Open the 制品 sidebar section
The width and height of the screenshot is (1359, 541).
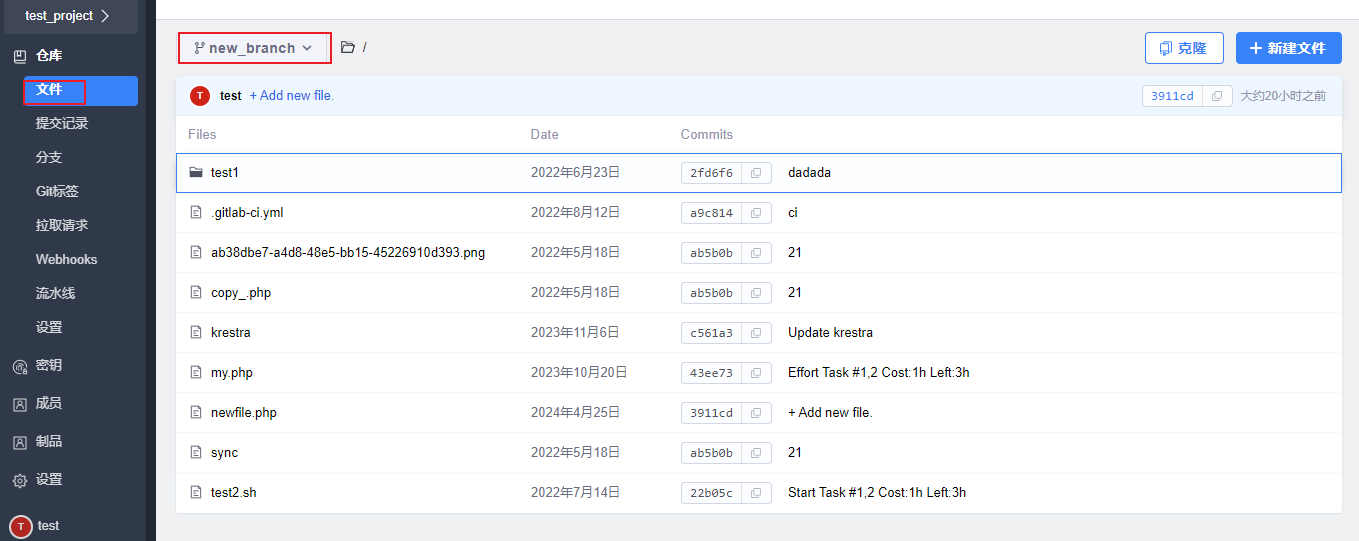click(48, 442)
